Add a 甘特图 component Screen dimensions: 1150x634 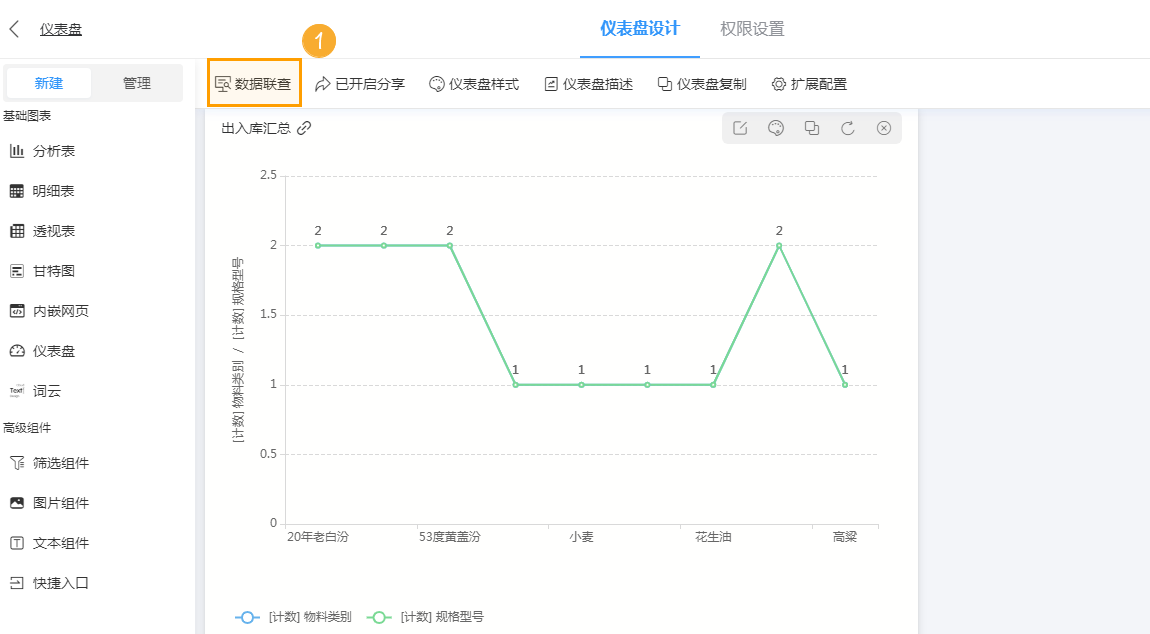(53, 271)
